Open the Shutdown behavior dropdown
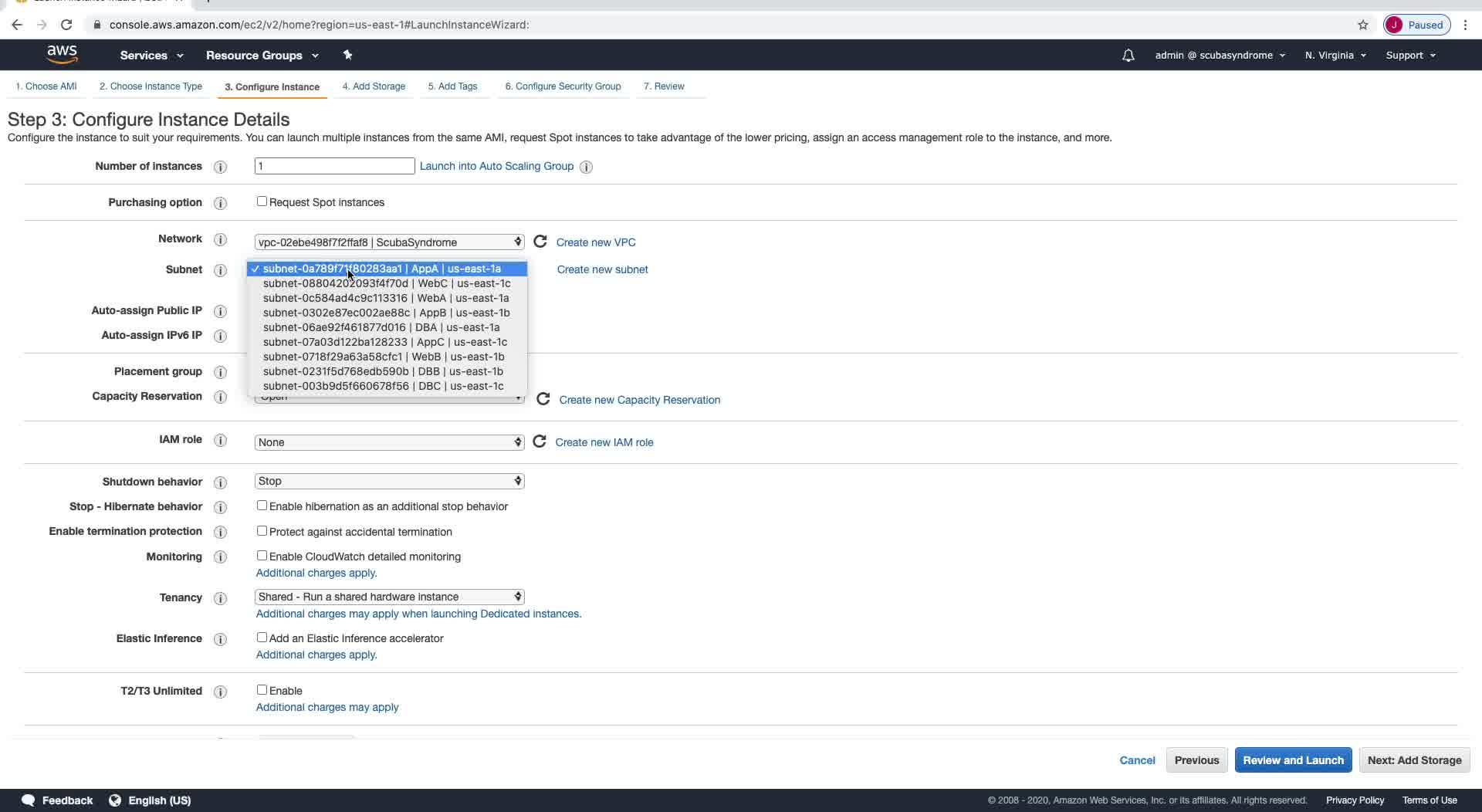 tap(389, 481)
